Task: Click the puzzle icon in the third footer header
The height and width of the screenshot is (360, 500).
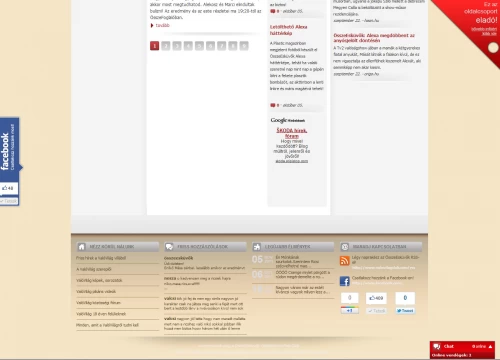Action: (x=257, y=247)
